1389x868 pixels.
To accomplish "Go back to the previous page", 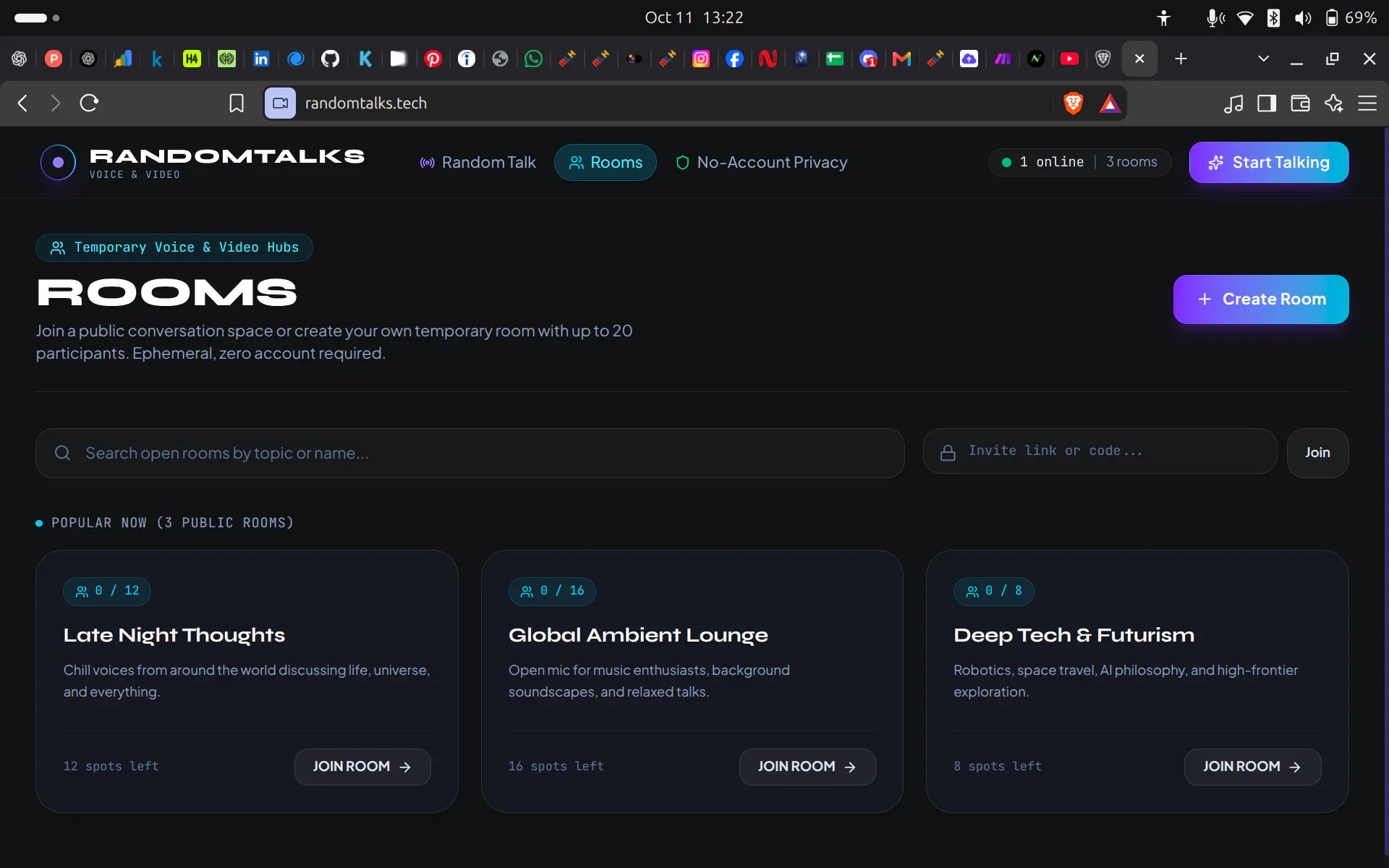I will click(x=22, y=103).
